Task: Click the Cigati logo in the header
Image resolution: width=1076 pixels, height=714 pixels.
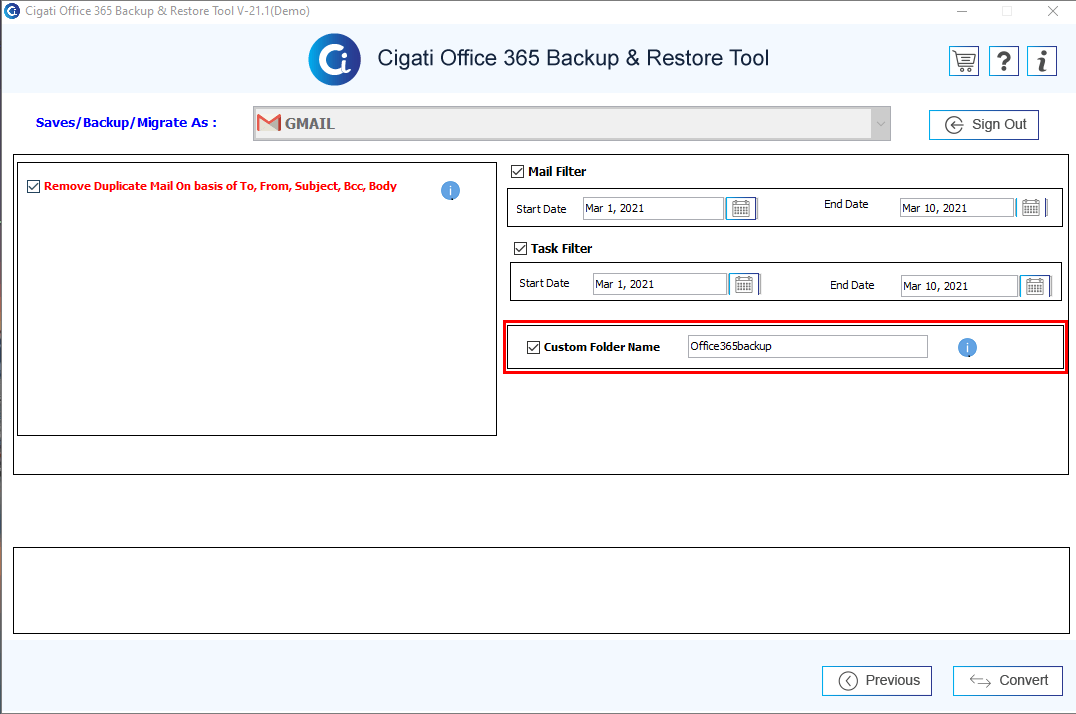Action: click(x=334, y=59)
